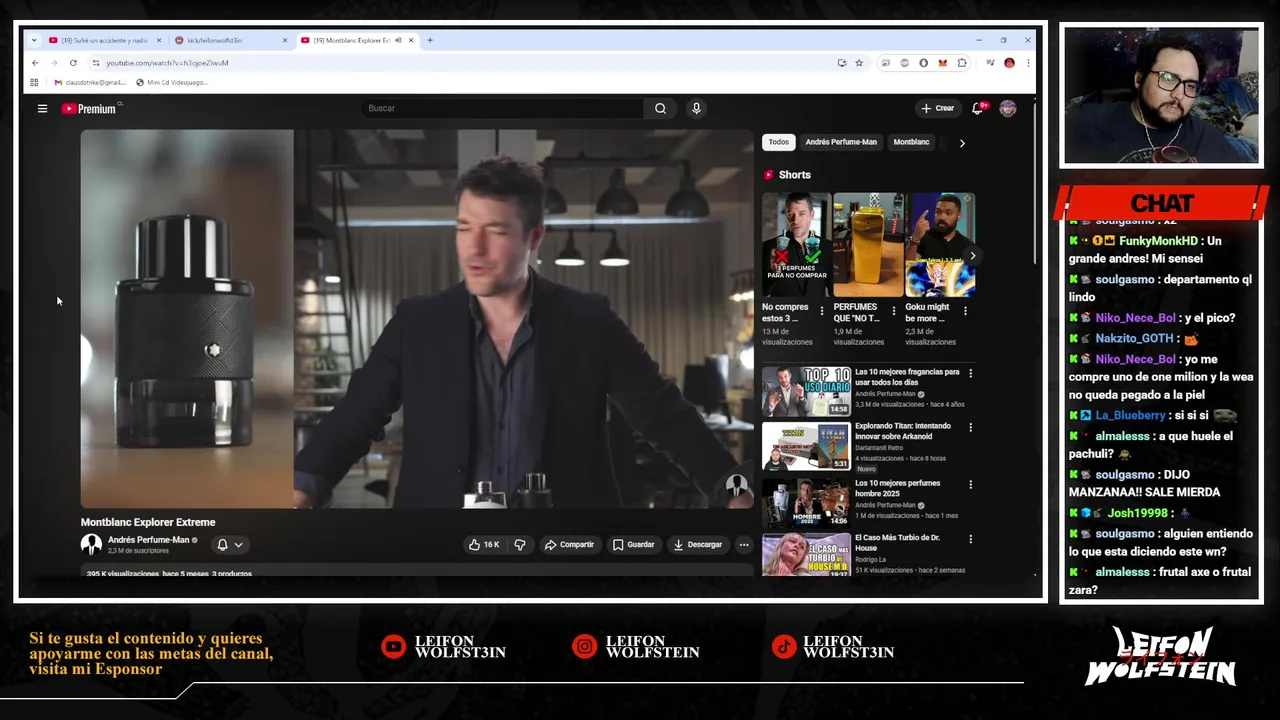The image size is (1280, 720).
Task: Open the account avatar menu on YouTube
Action: tap(1008, 108)
